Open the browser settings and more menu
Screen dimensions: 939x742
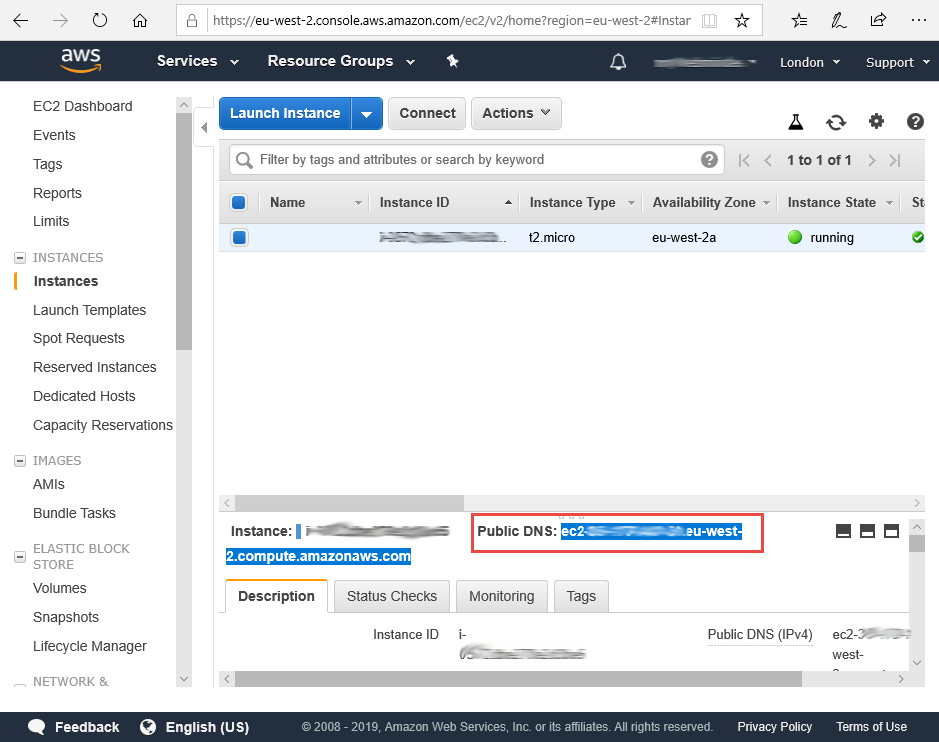pyautogui.click(x=919, y=21)
